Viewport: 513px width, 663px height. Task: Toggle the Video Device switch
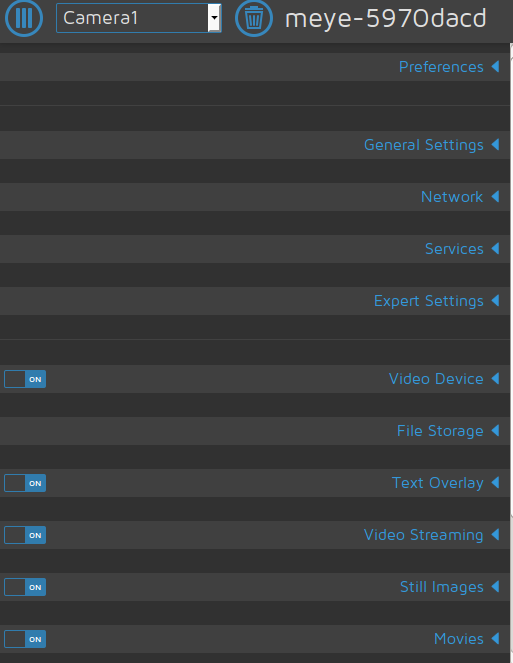click(x=25, y=379)
